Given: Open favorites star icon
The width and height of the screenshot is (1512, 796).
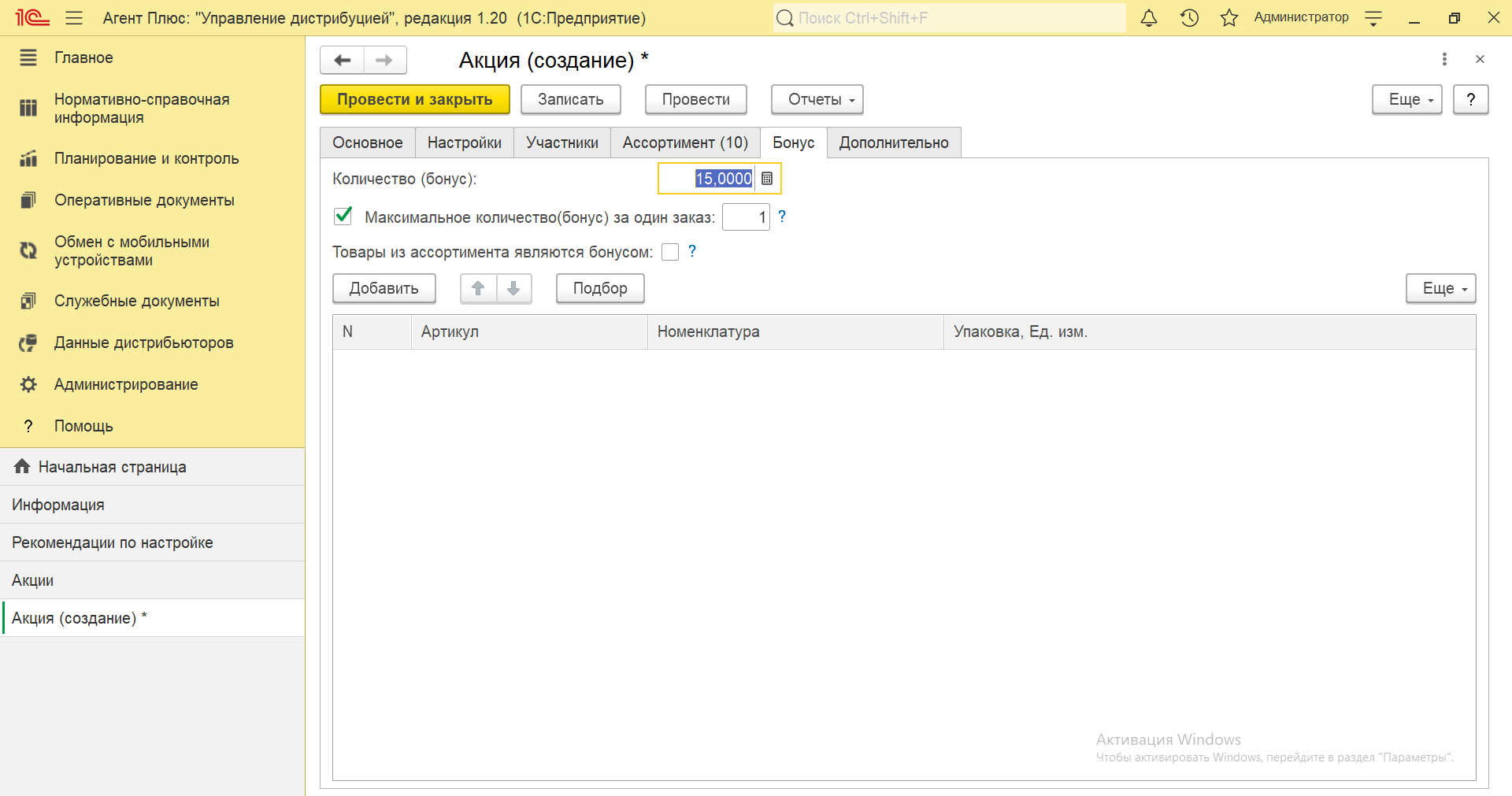Looking at the screenshot, I should 1229,17.
